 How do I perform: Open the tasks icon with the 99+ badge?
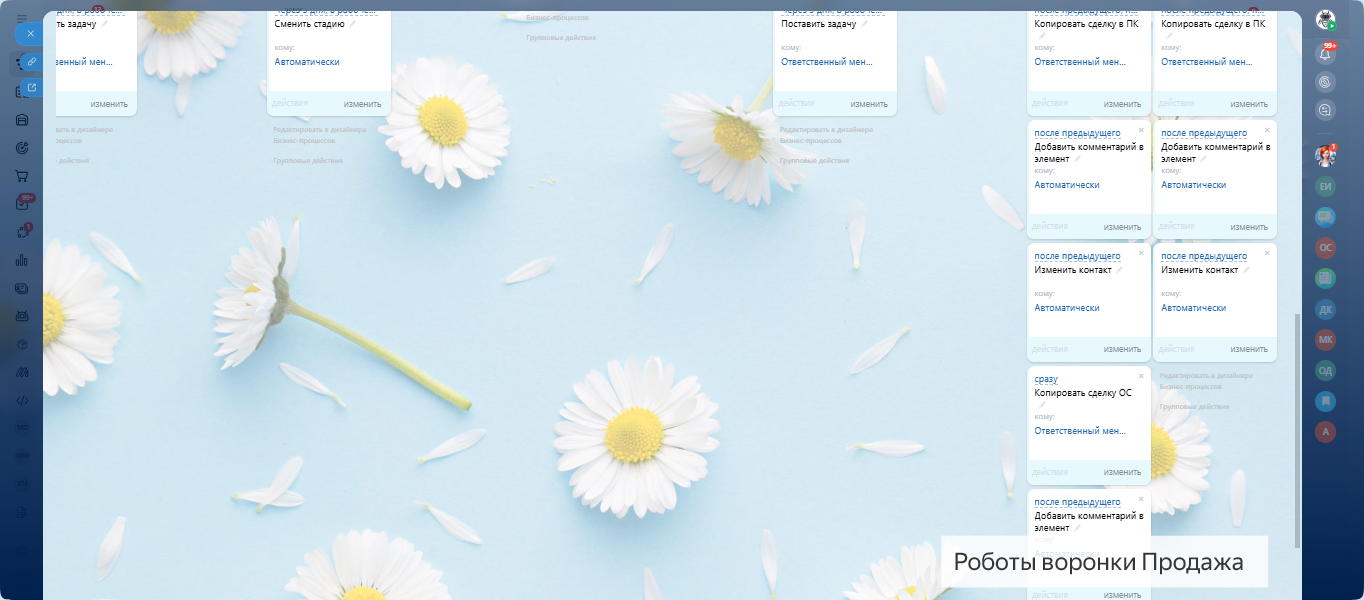point(22,204)
